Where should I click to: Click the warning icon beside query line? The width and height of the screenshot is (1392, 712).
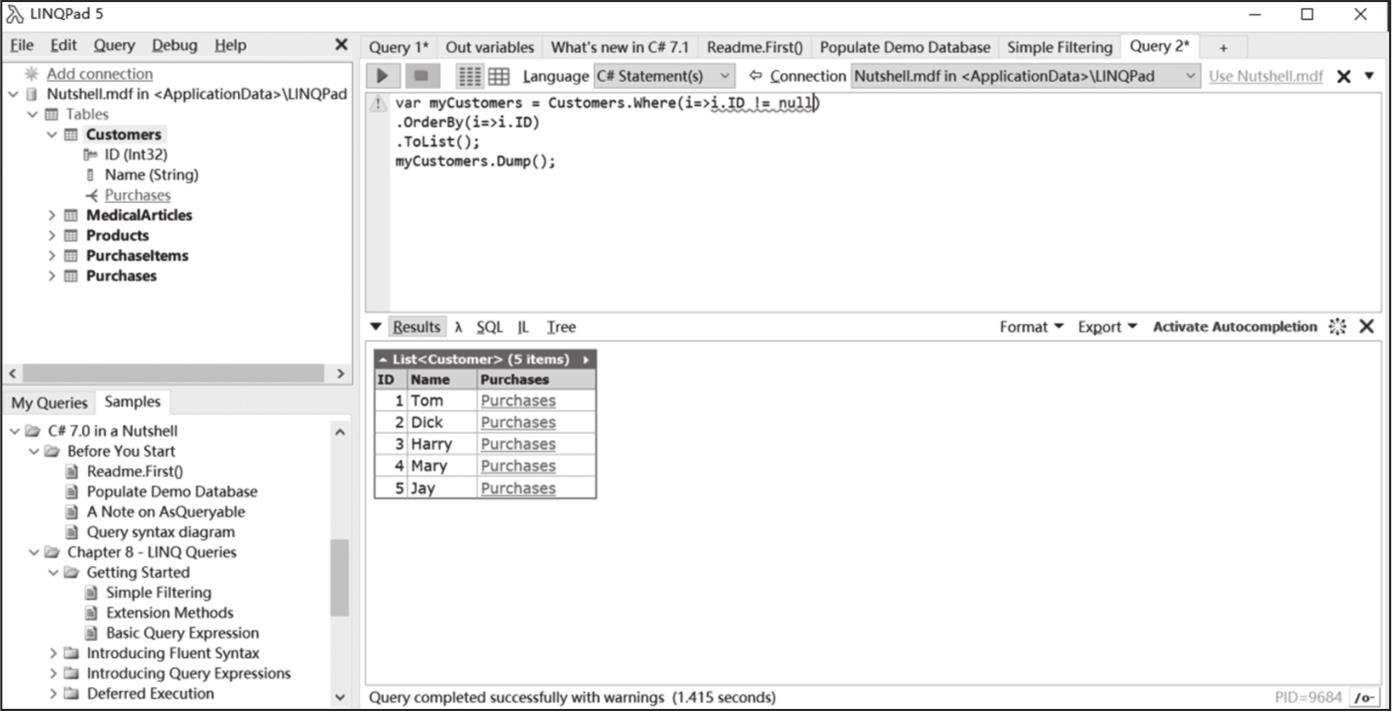tap(377, 103)
